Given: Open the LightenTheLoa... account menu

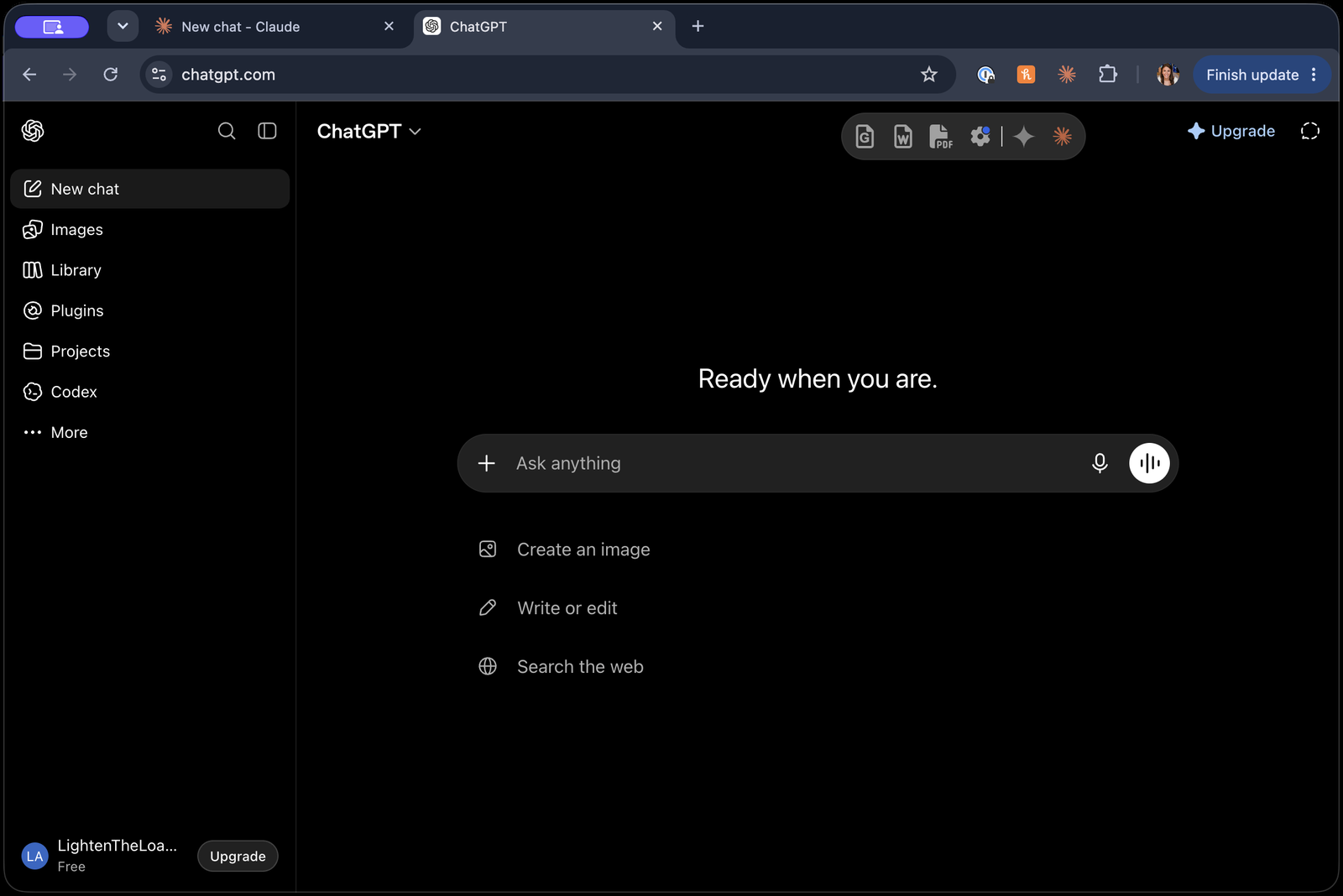Looking at the screenshot, I should coord(99,856).
